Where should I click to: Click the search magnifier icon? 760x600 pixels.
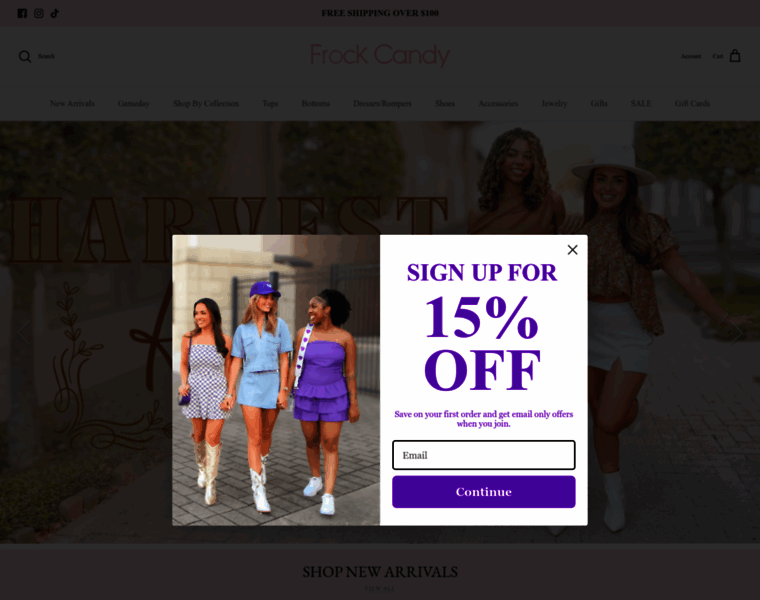25,56
